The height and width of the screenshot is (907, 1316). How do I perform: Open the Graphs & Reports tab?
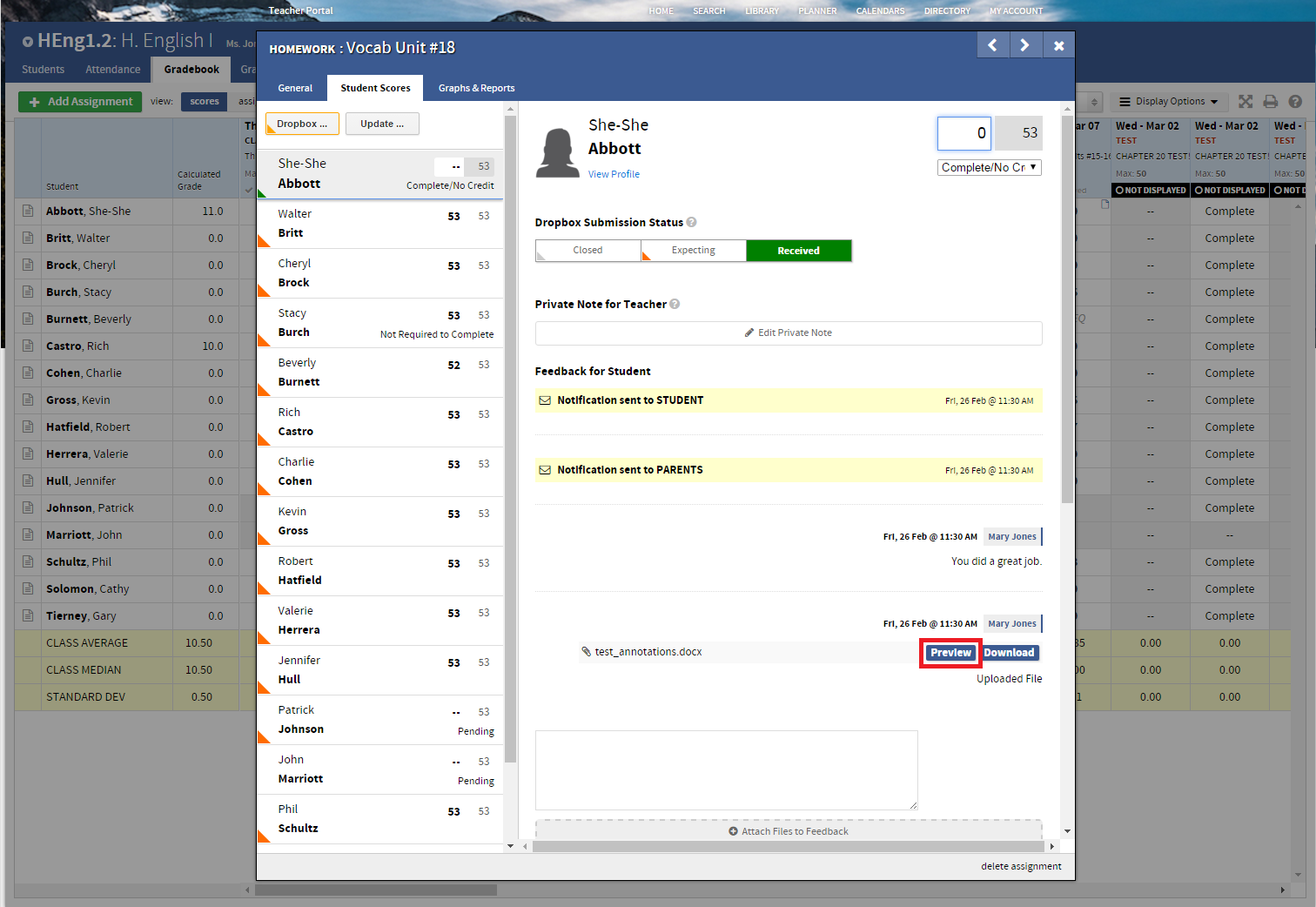point(476,88)
